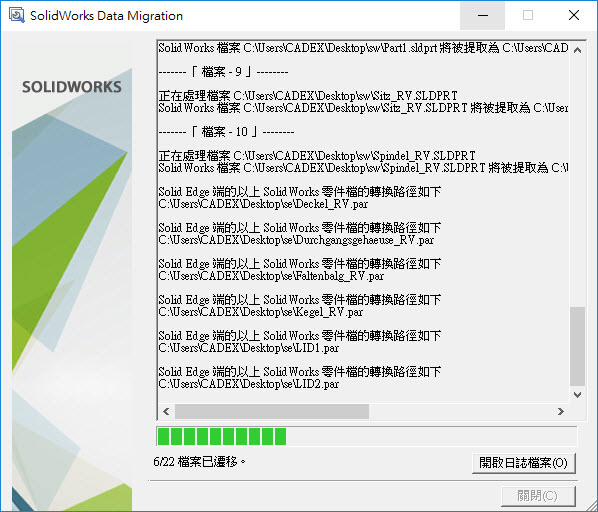
Task: Click empty track right of horizontal scrollbar thumb
Action: pos(461,411)
